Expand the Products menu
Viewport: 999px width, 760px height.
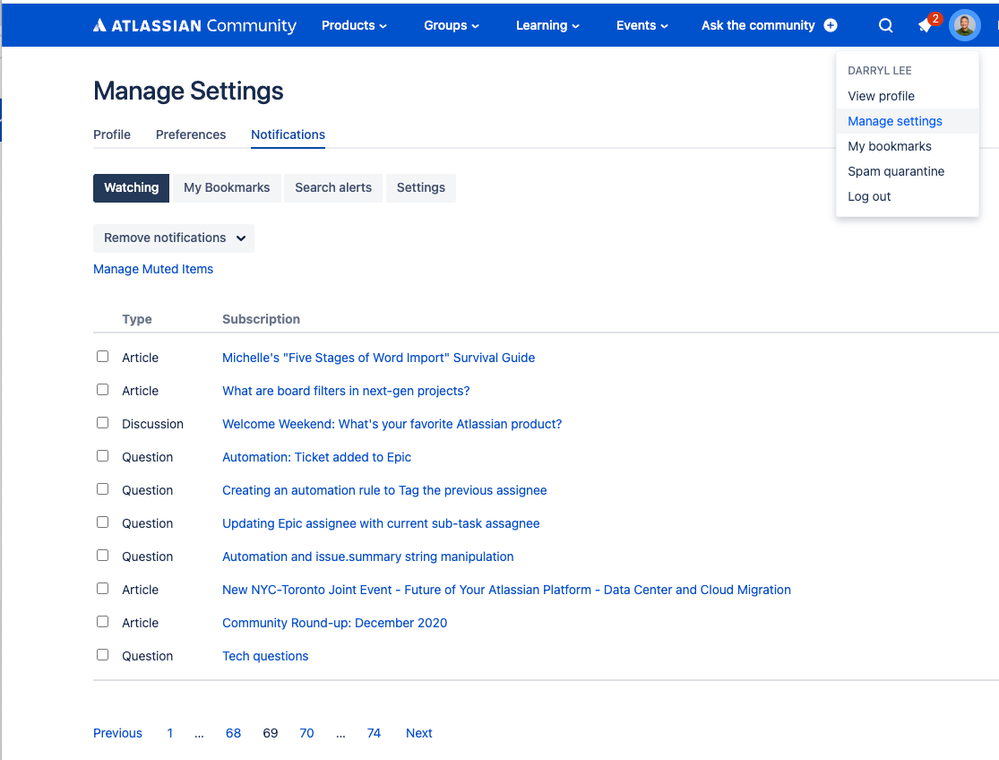click(x=354, y=25)
